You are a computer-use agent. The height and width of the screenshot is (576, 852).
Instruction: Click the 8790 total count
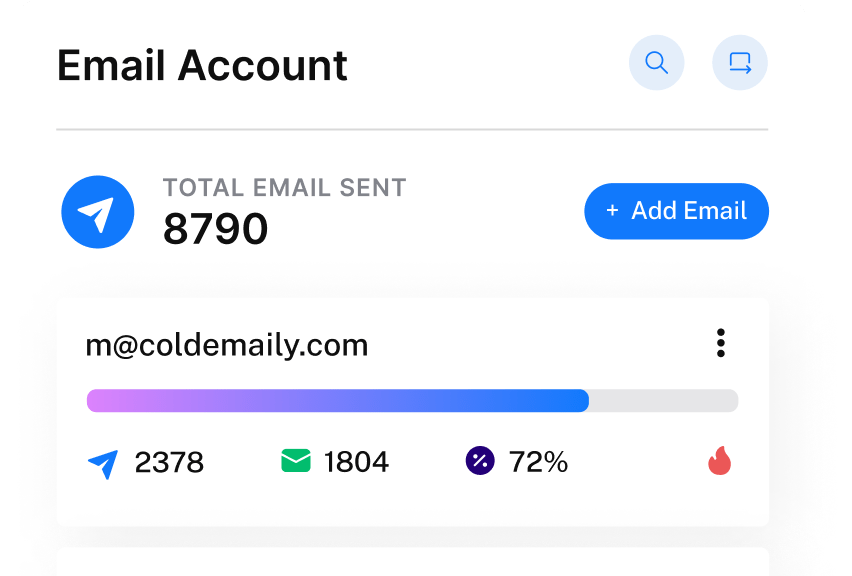[x=216, y=230]
